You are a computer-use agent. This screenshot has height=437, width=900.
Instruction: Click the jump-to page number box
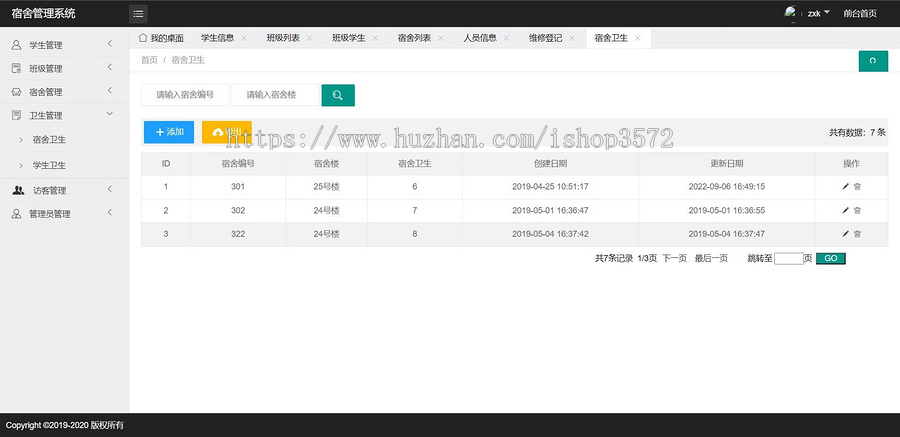[x=789, y=258]
